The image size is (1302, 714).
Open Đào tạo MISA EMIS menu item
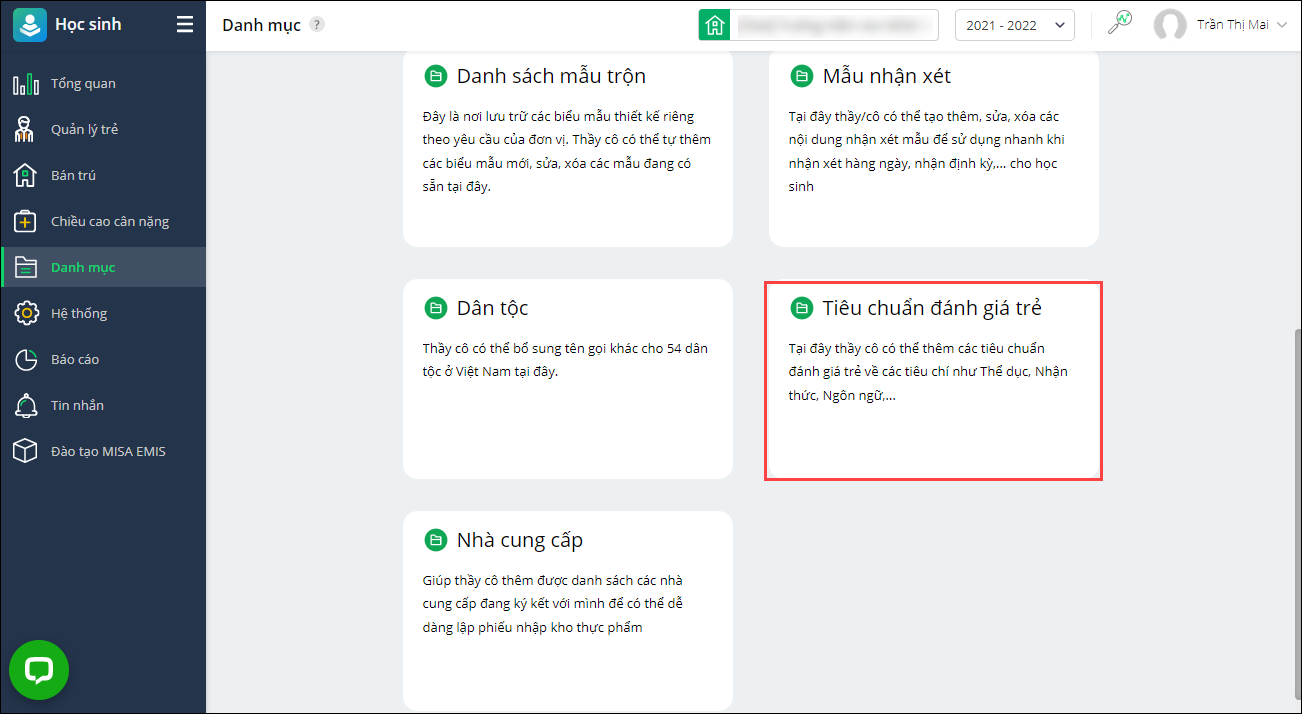click(103, 451)
